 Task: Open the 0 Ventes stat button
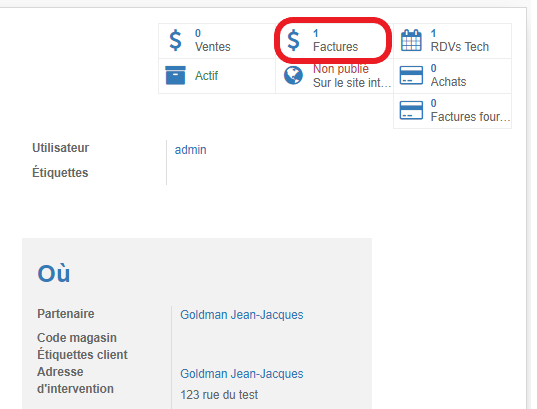pos(217,41)
